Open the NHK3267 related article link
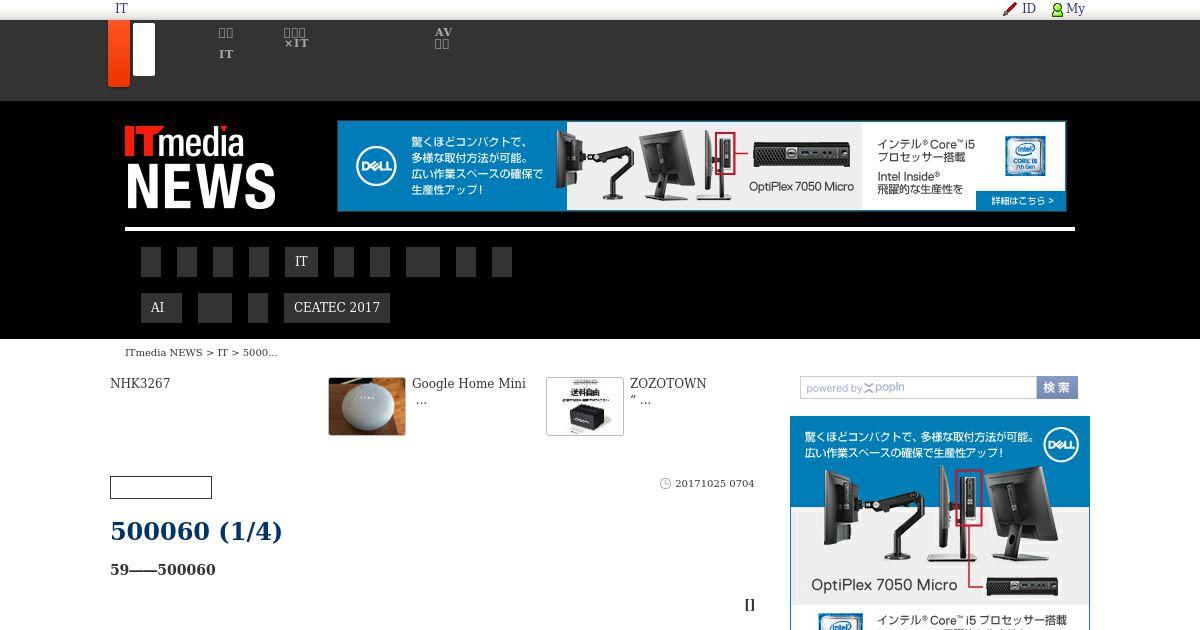The image size is (1200, 630). [x=140, y=384]
